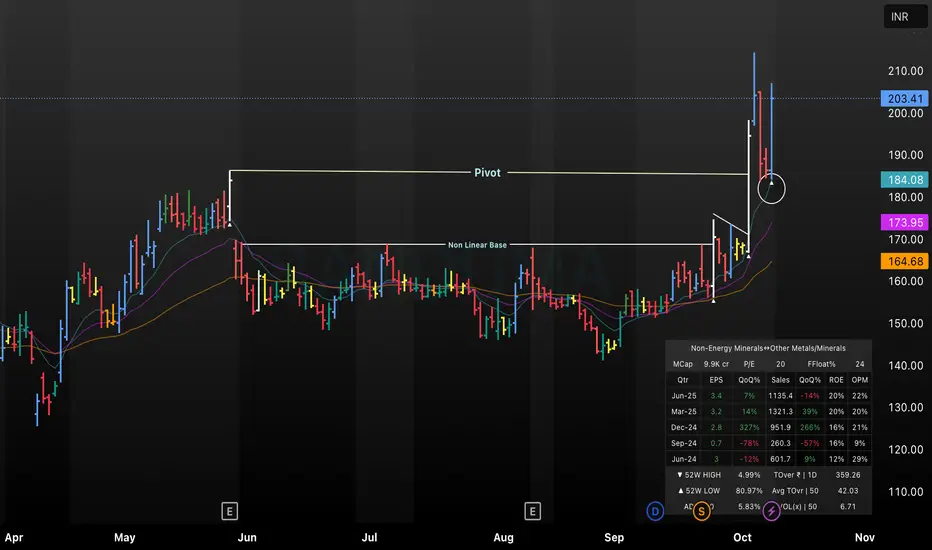This screenshot has width=932, height=550.
Task: Click the 52W LOW label
Action: click(x=698, y=491)
